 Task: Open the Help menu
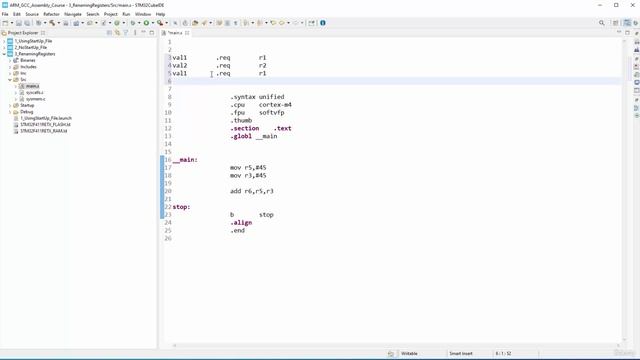160,14
